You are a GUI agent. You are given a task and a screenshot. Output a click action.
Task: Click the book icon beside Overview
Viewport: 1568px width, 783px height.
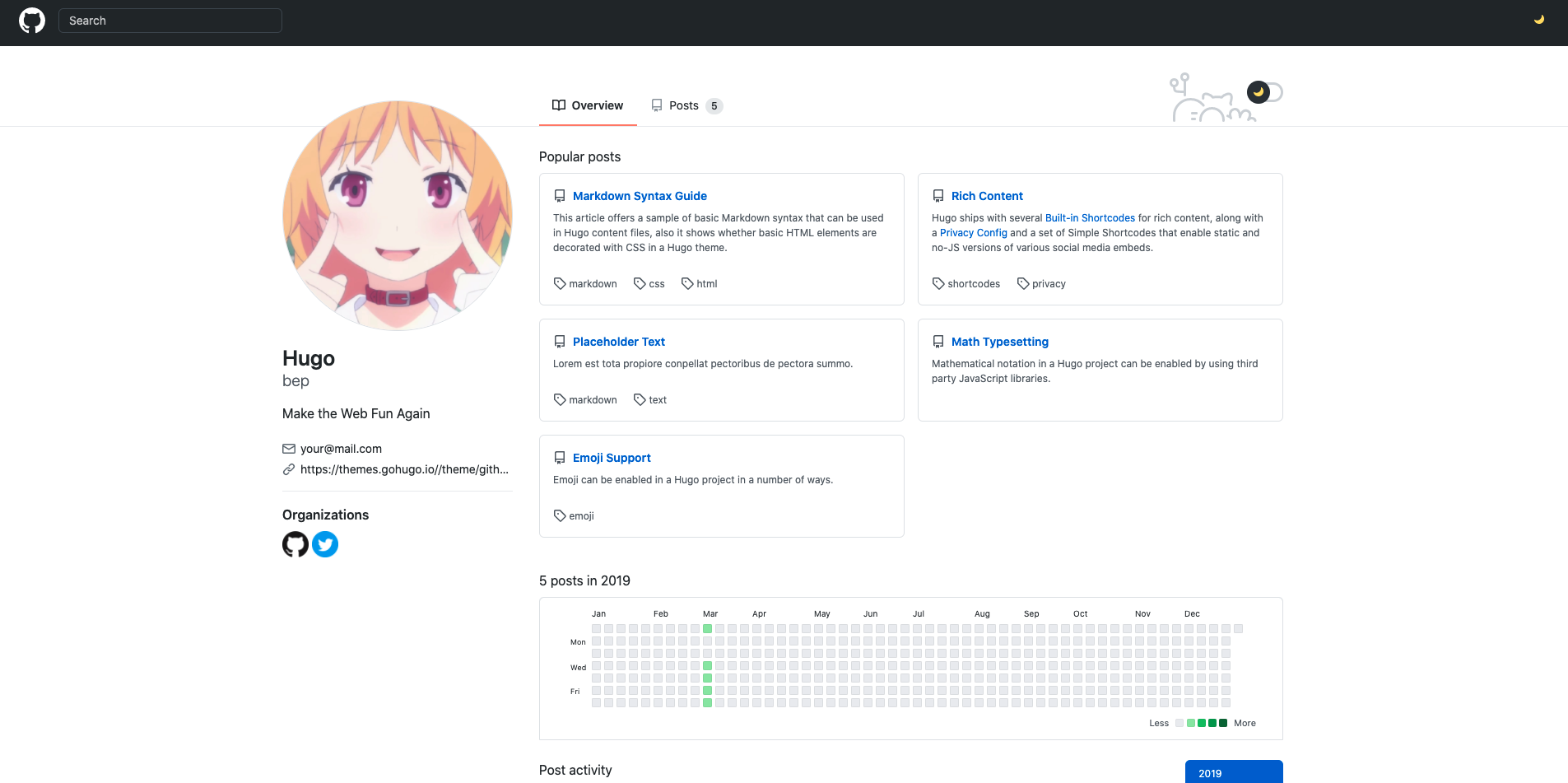click(559, 105)
